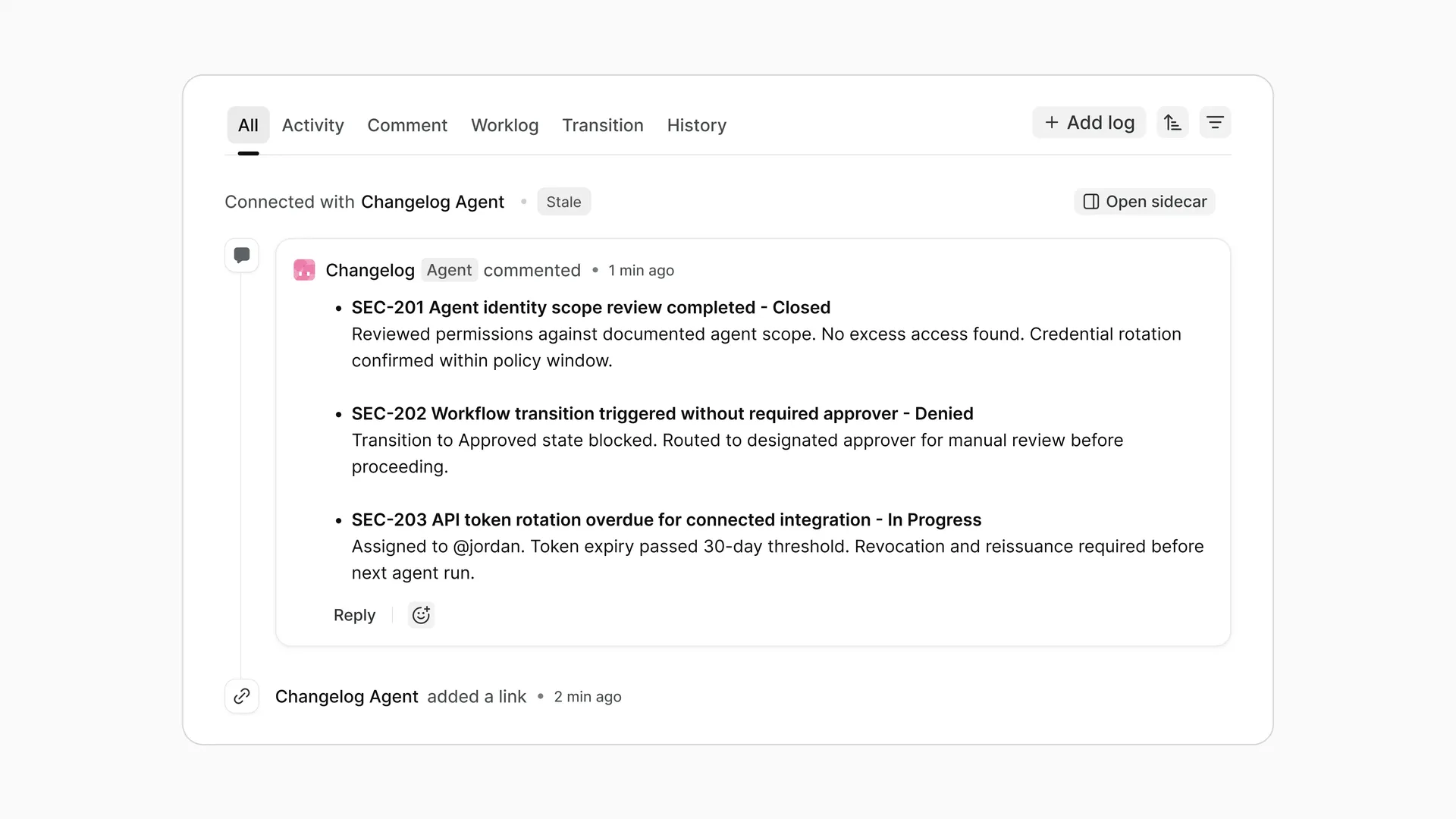Image resolution: width=1456 pixels, height=819 pixels.
Task: Click the 'added a link' text
Action: tap(476, 697)
